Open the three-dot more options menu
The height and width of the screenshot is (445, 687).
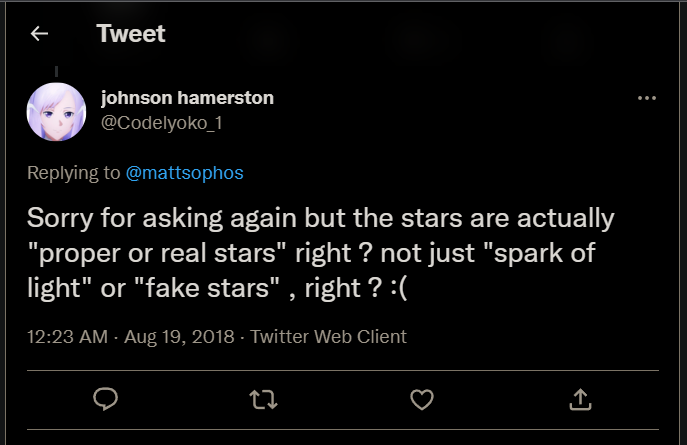point(647,99)
